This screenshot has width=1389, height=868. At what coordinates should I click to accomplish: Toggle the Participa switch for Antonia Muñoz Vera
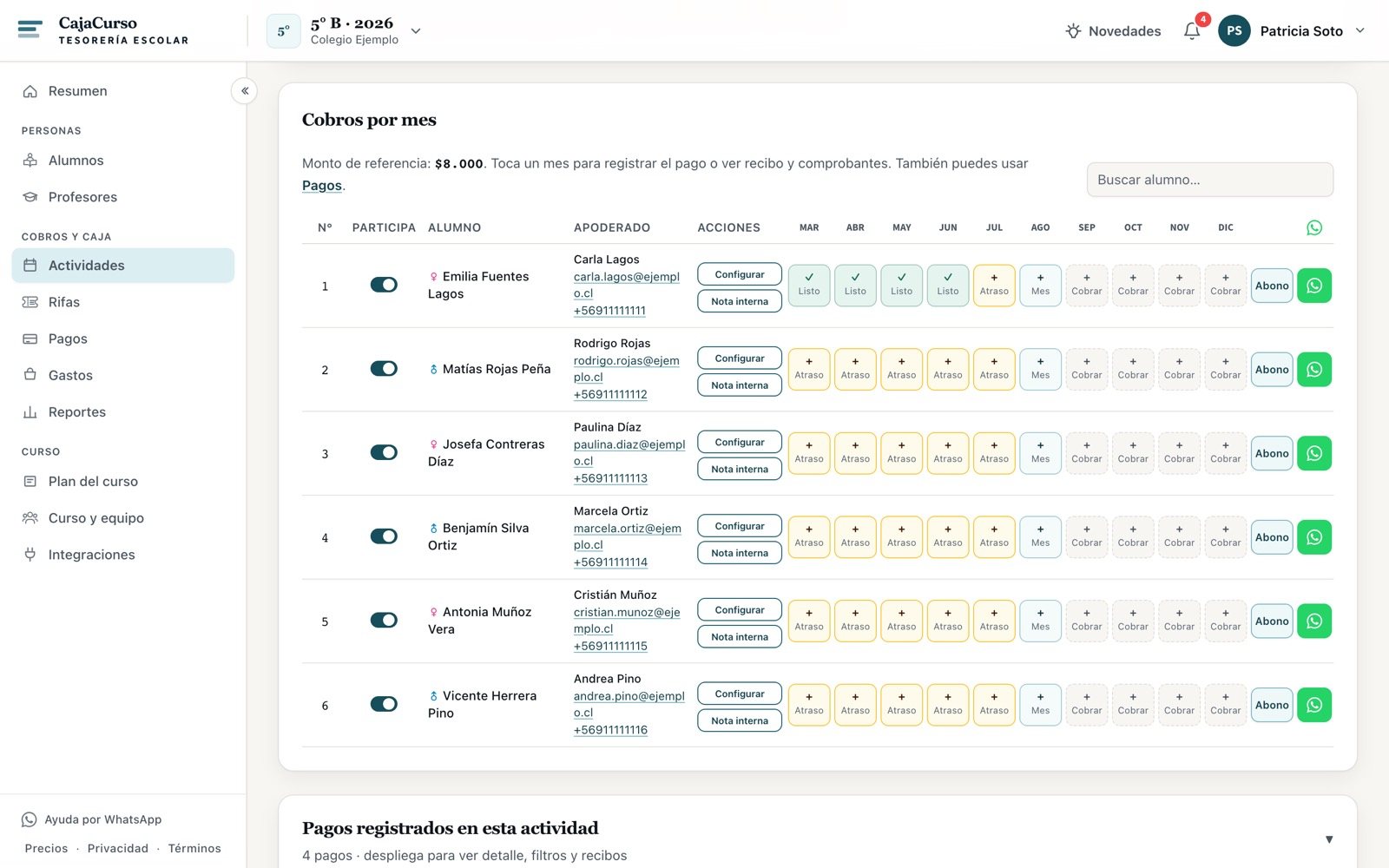tap(384, 620)
